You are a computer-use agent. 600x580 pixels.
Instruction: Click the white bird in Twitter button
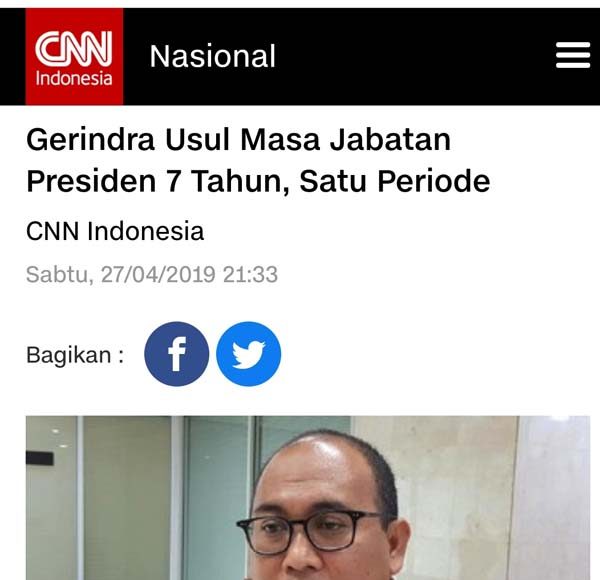(249, 355)
